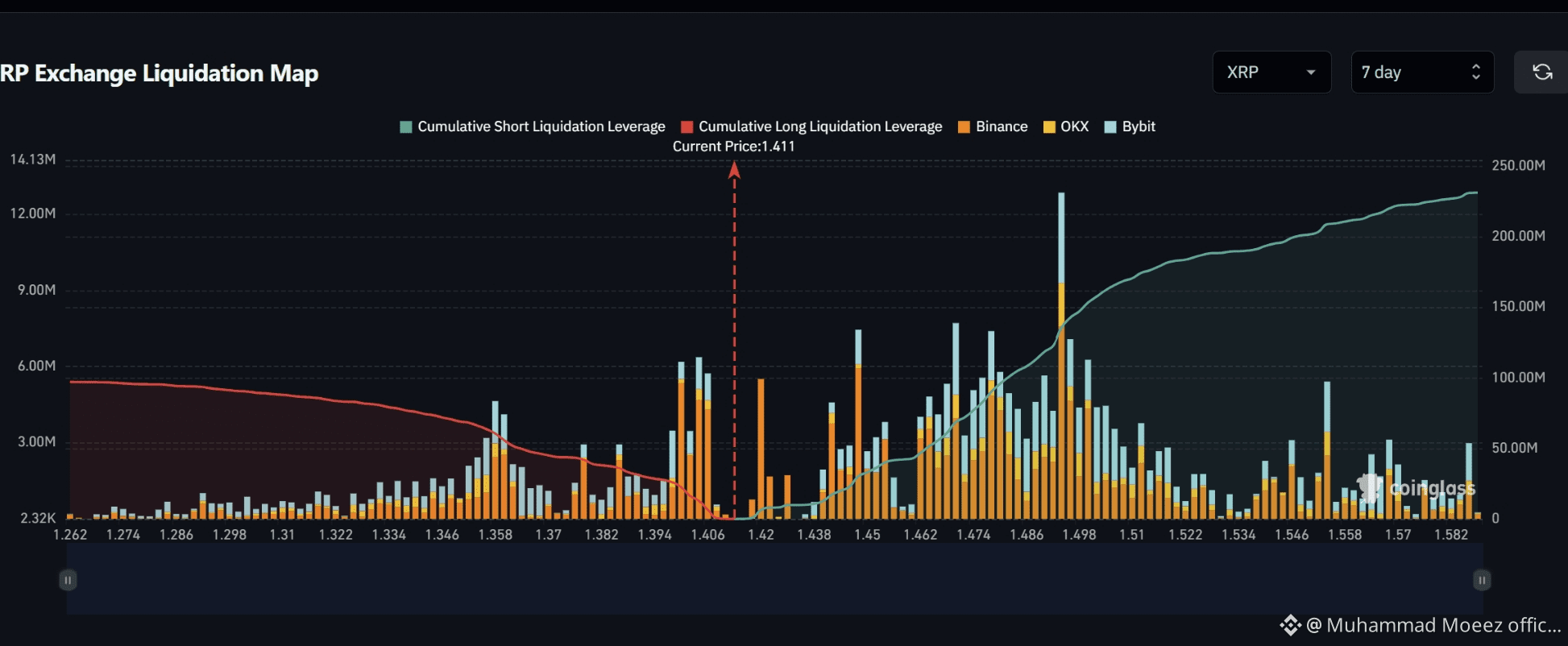This screenshot has height=646, width=1568.
Task: Click the 1.522 price axis label
Action: click(1186, 535)
